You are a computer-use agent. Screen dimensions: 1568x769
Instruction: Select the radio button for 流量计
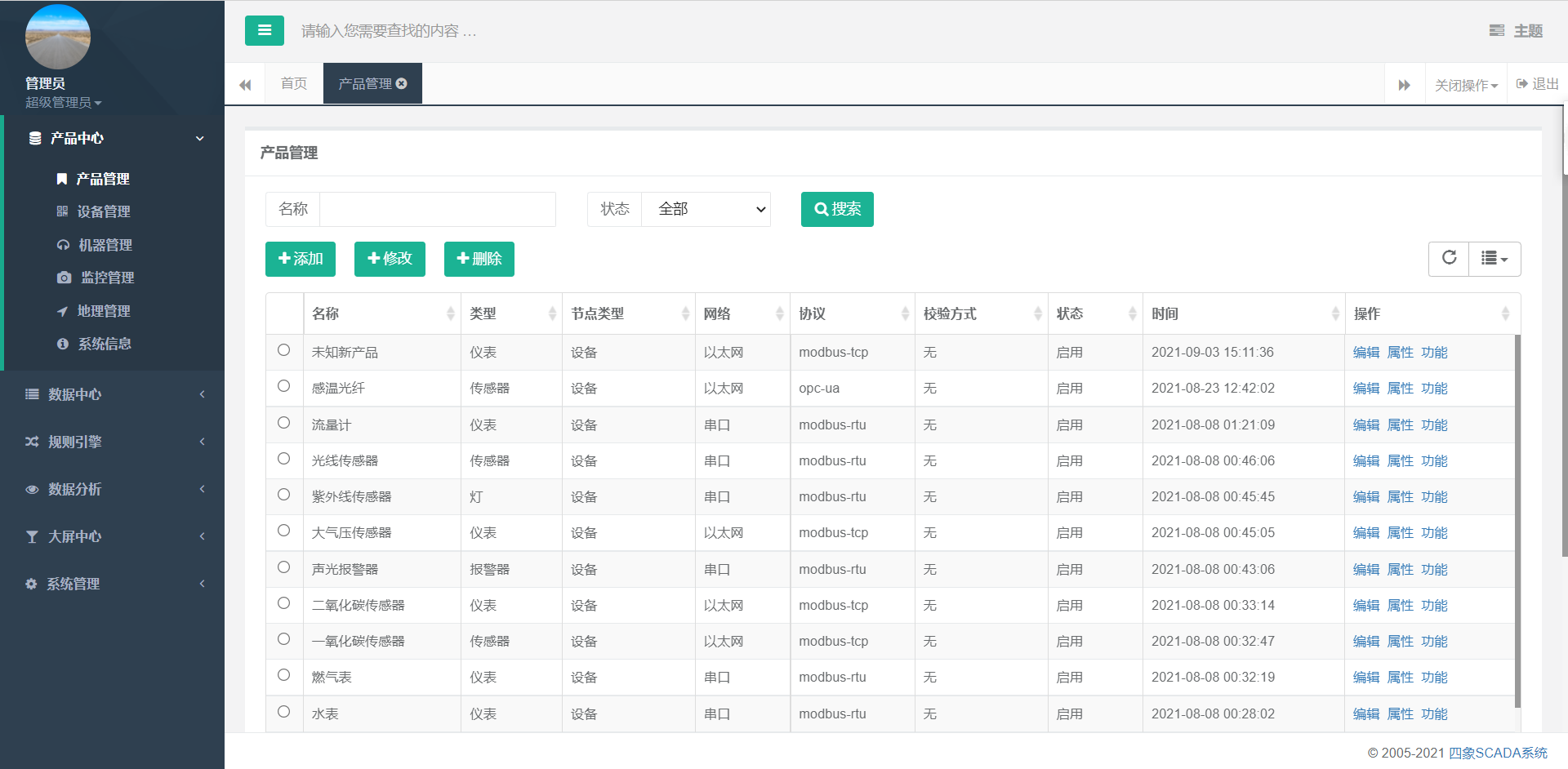[283, 423]
